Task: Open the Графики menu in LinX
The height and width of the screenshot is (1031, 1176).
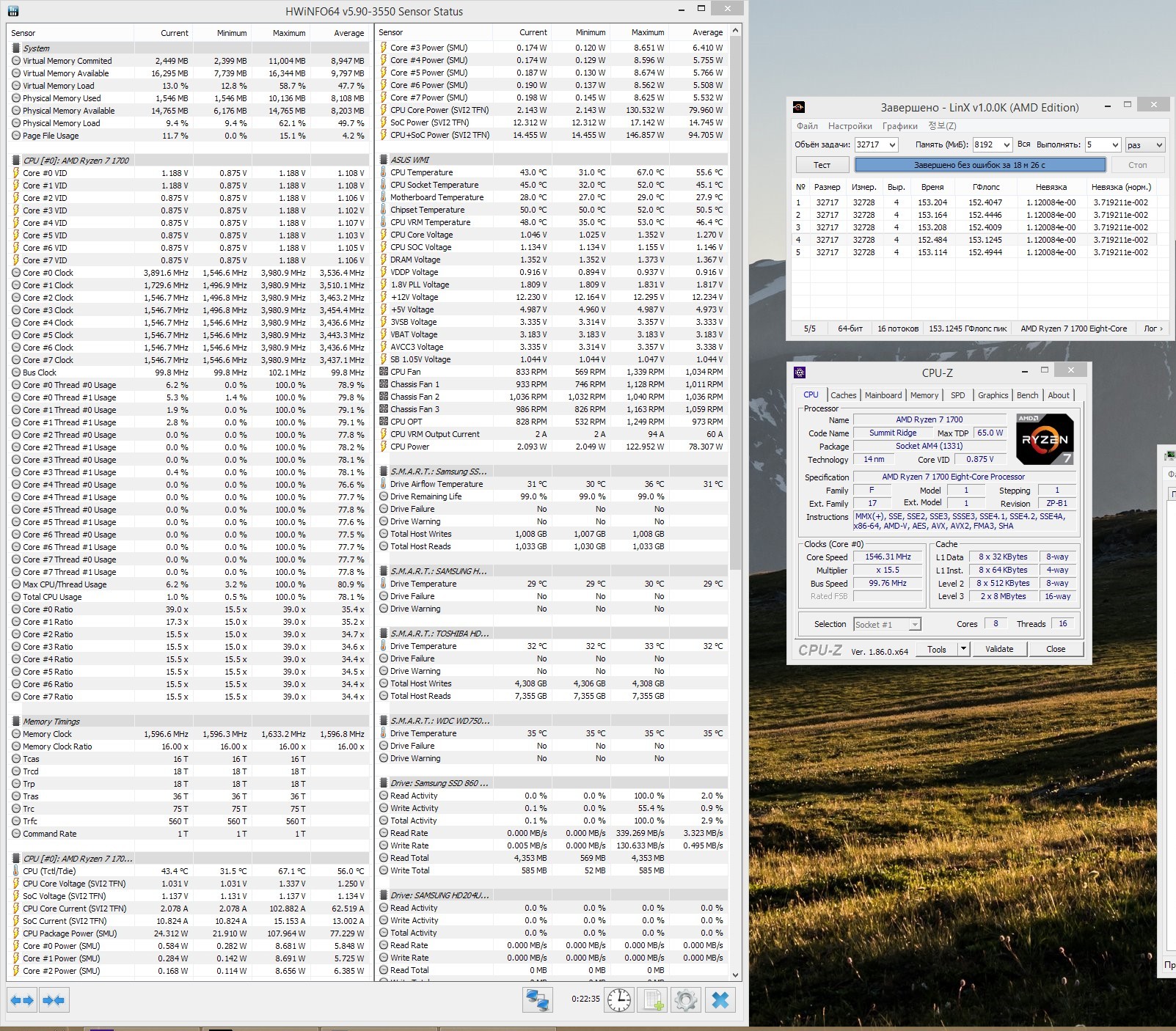Action: (x=899, y=126)
